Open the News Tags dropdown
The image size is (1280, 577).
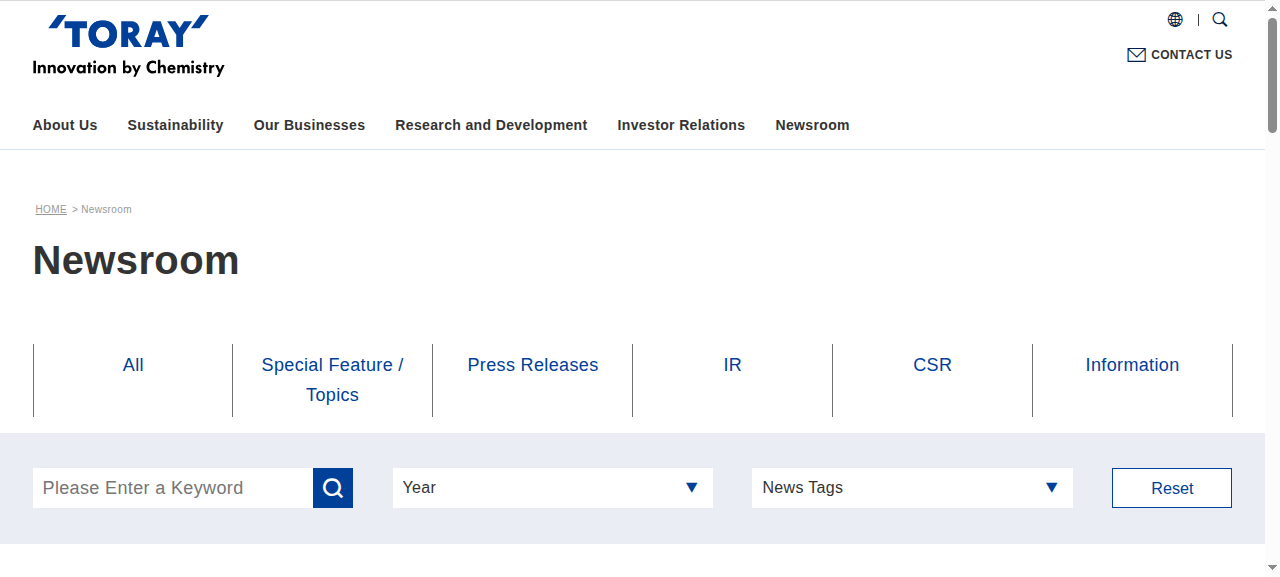pyautogui.click(x=912, y=488)
